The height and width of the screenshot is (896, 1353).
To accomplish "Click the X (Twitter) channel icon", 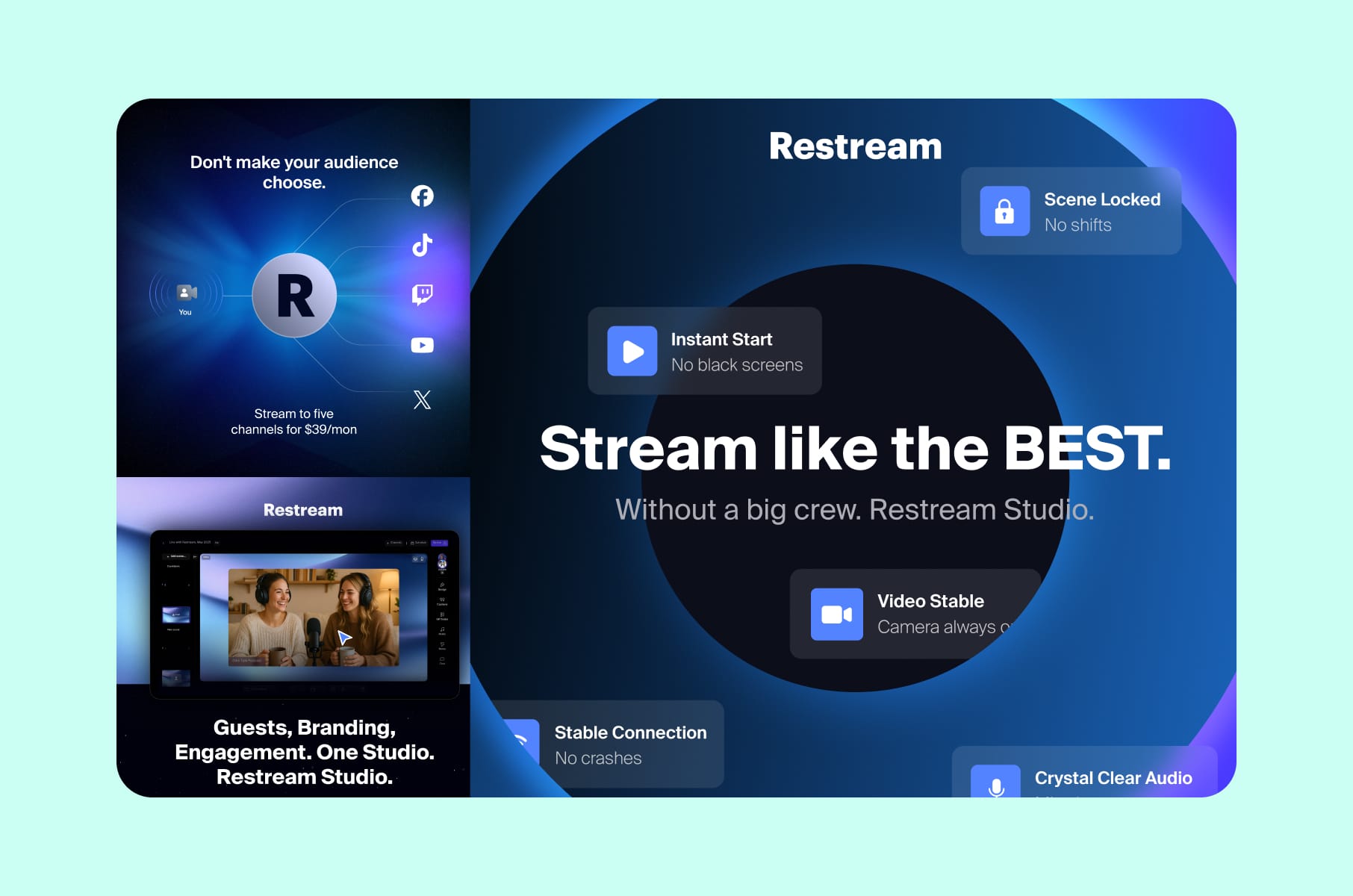I will pos(422,399).
